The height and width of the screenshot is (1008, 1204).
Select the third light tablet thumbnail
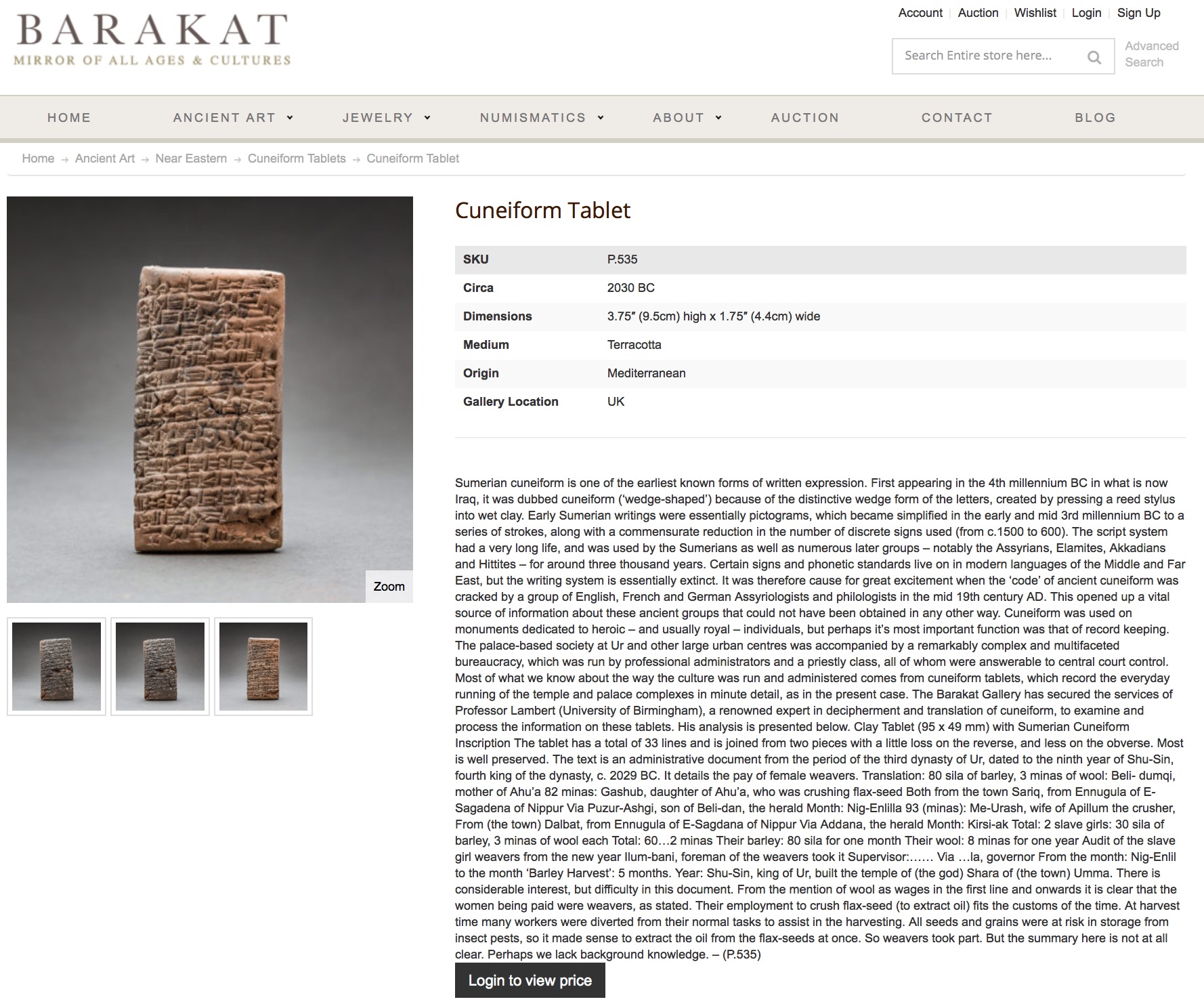pos(263,667)
